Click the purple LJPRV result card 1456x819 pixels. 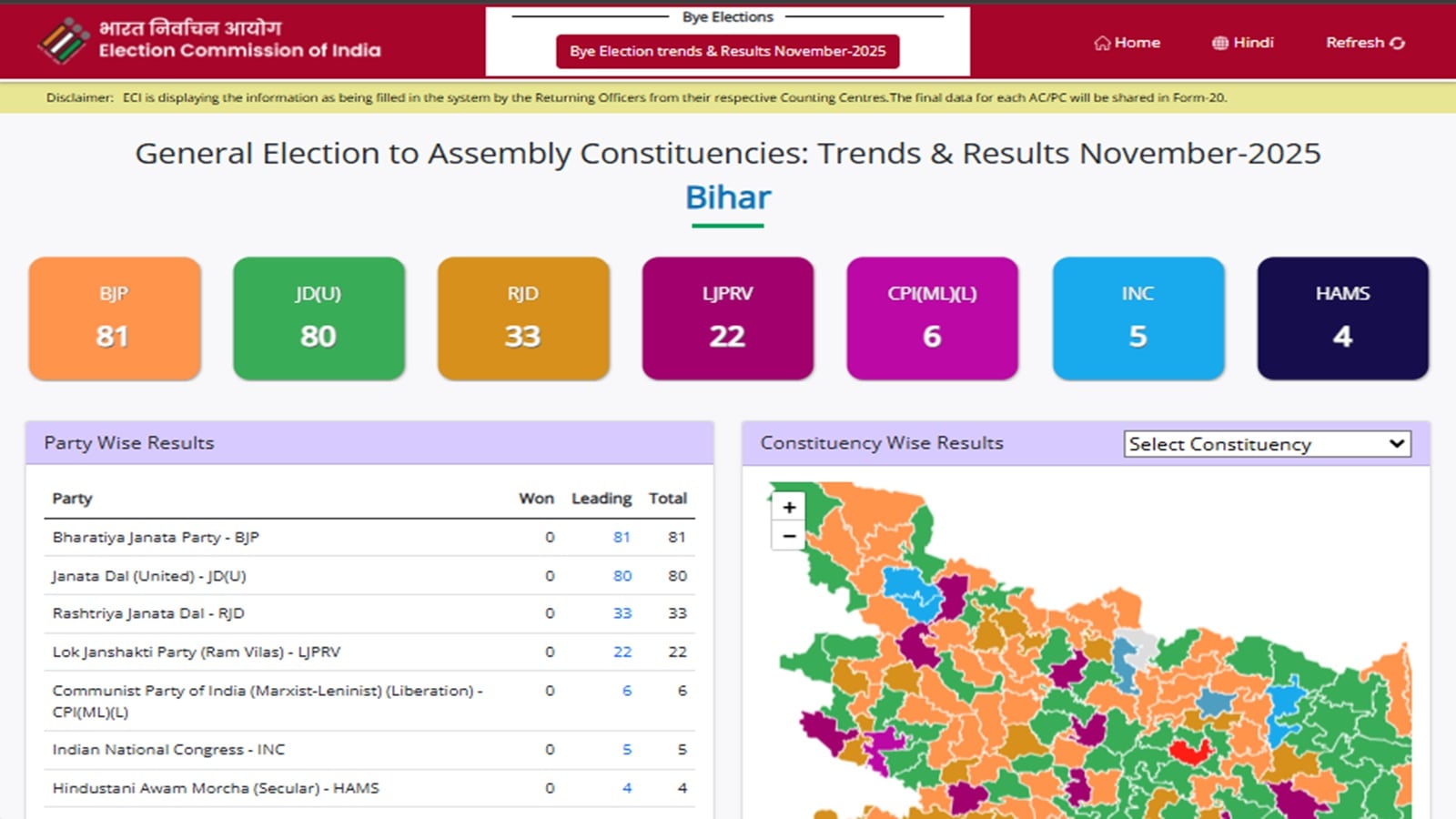pyautogui.click(x=728, y=318)
